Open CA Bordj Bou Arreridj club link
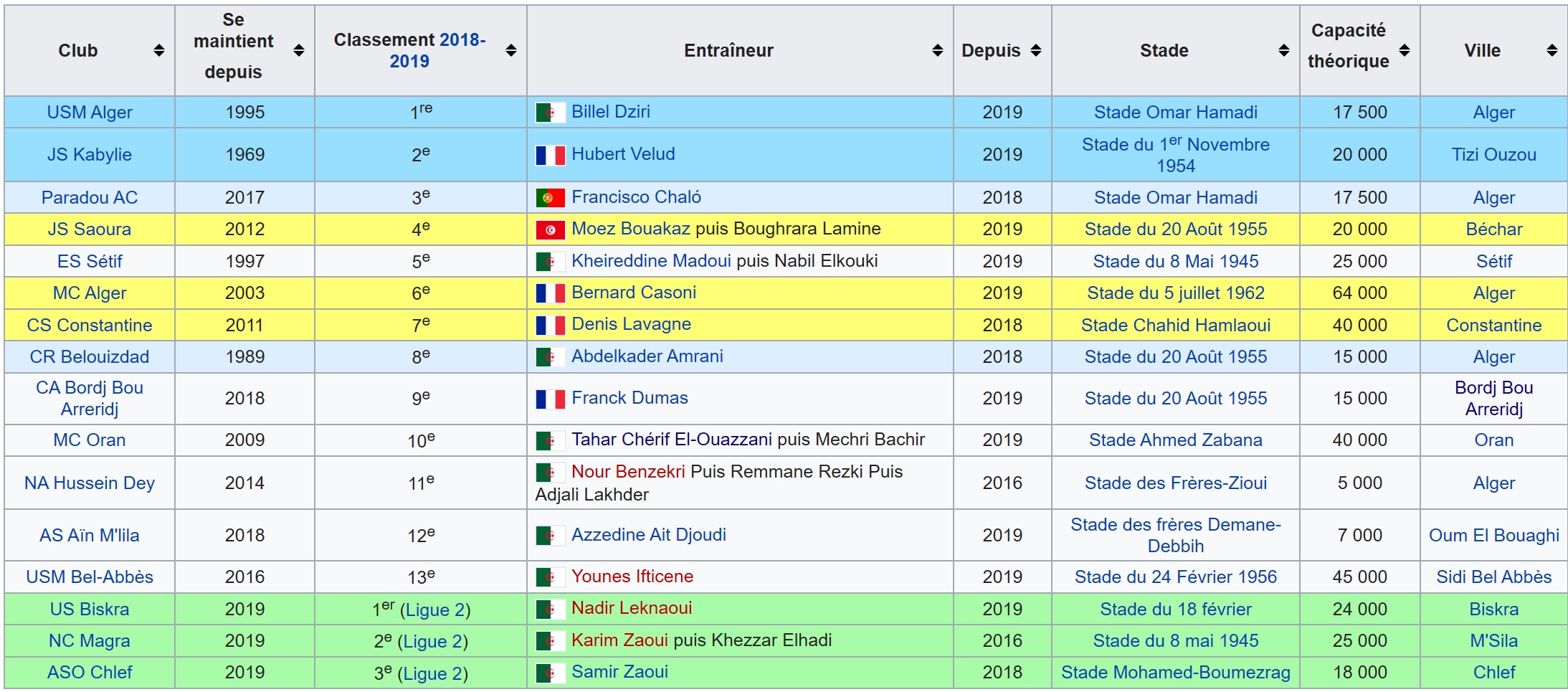Screen dimensions: 1568x692 [90, 399]
